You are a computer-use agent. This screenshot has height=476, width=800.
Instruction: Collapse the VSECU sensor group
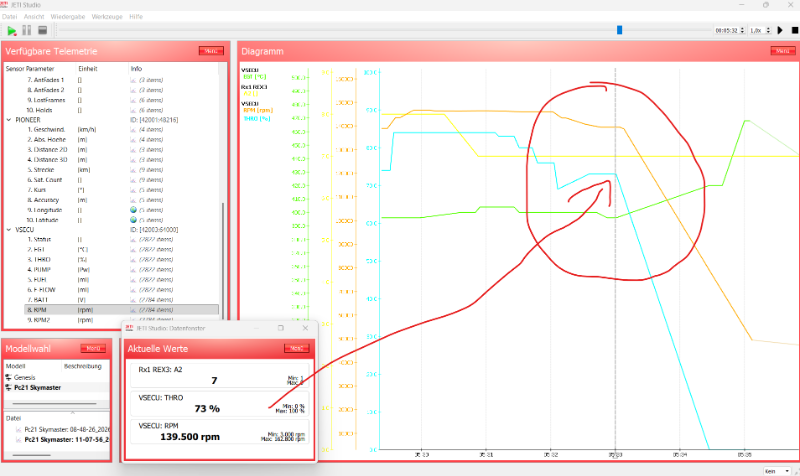point(9,230)
